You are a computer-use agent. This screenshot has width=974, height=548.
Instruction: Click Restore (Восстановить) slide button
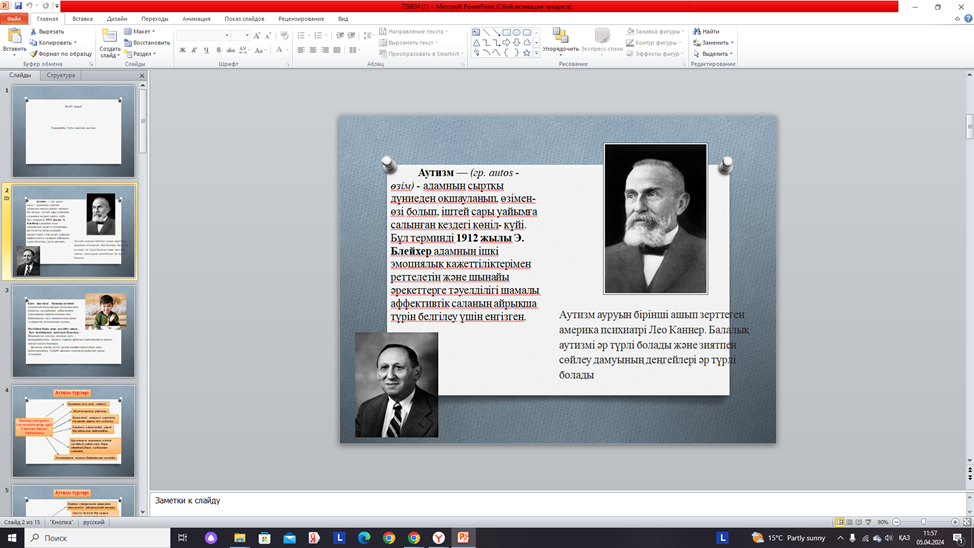pos(150,43)
